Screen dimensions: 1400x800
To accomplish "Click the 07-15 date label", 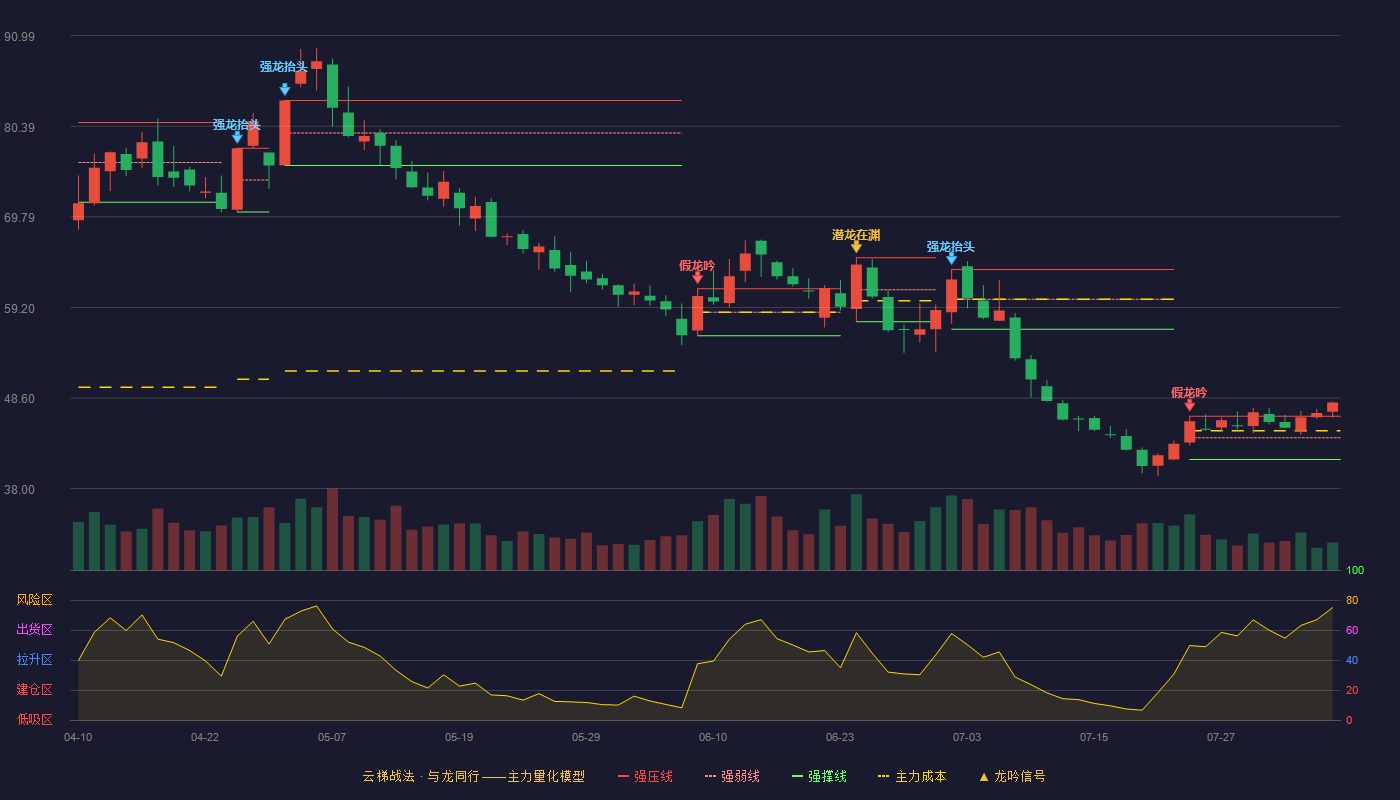I will click(1094, 737).
